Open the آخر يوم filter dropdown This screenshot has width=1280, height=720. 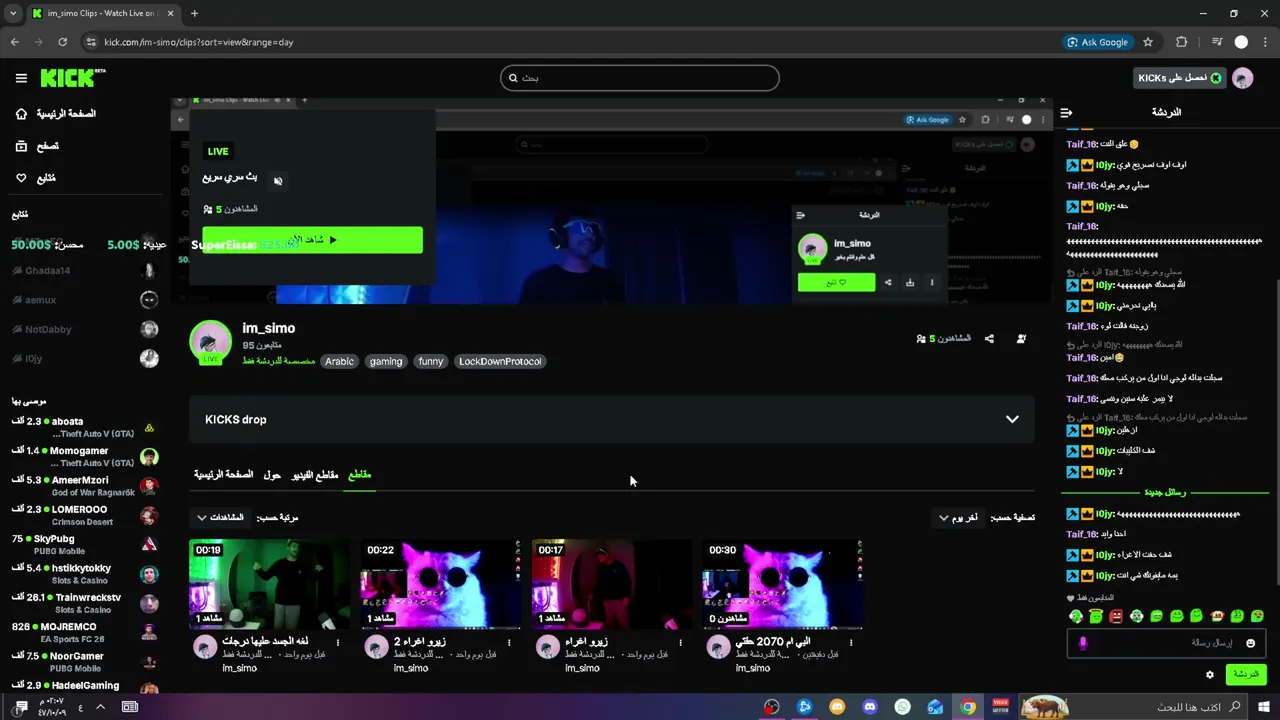pos(958,518)
